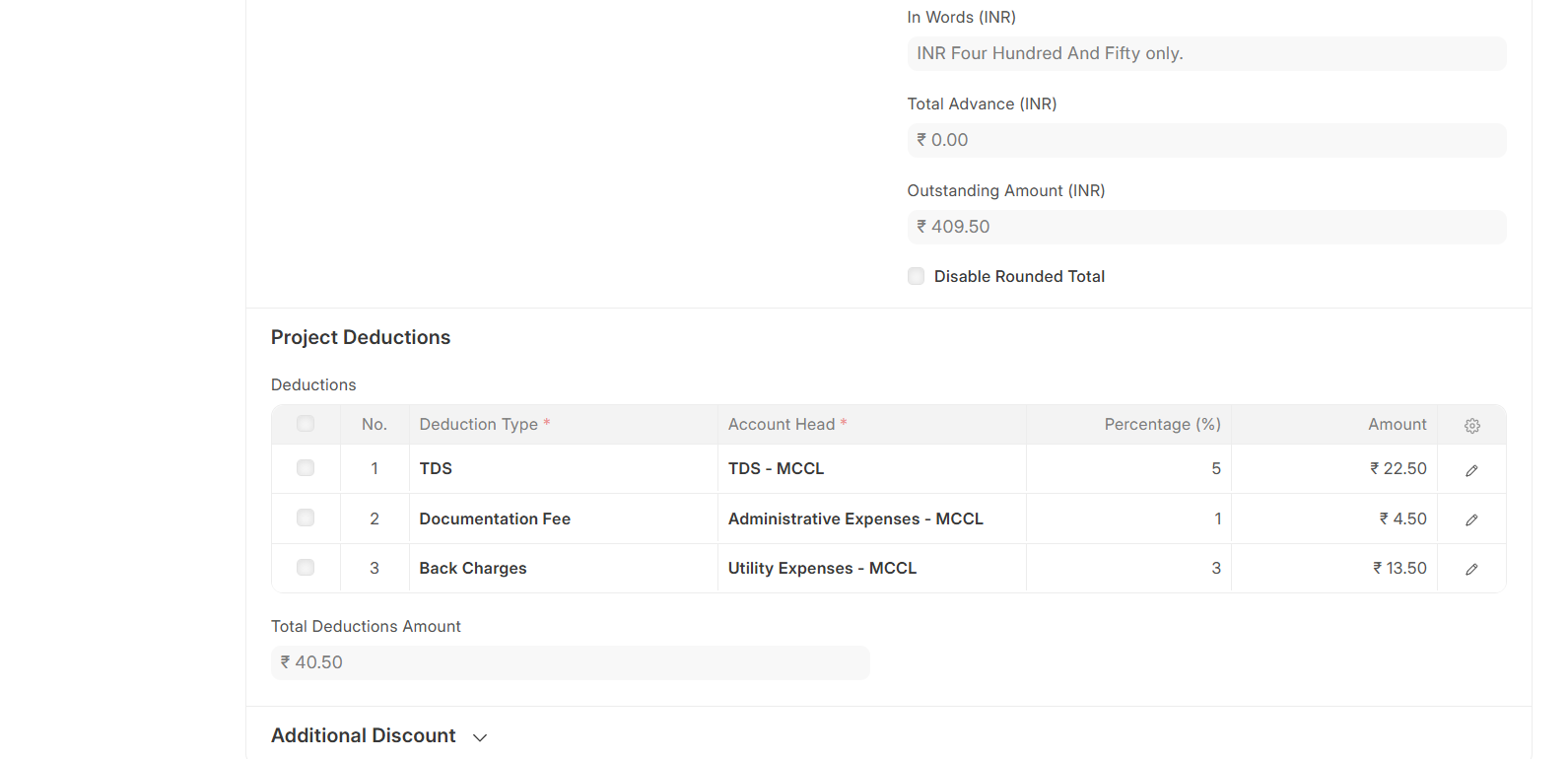The width and height of the screenshot is (1568, 759).
Task: Edit the Documentation Fee row
Action: [1471, 519]
